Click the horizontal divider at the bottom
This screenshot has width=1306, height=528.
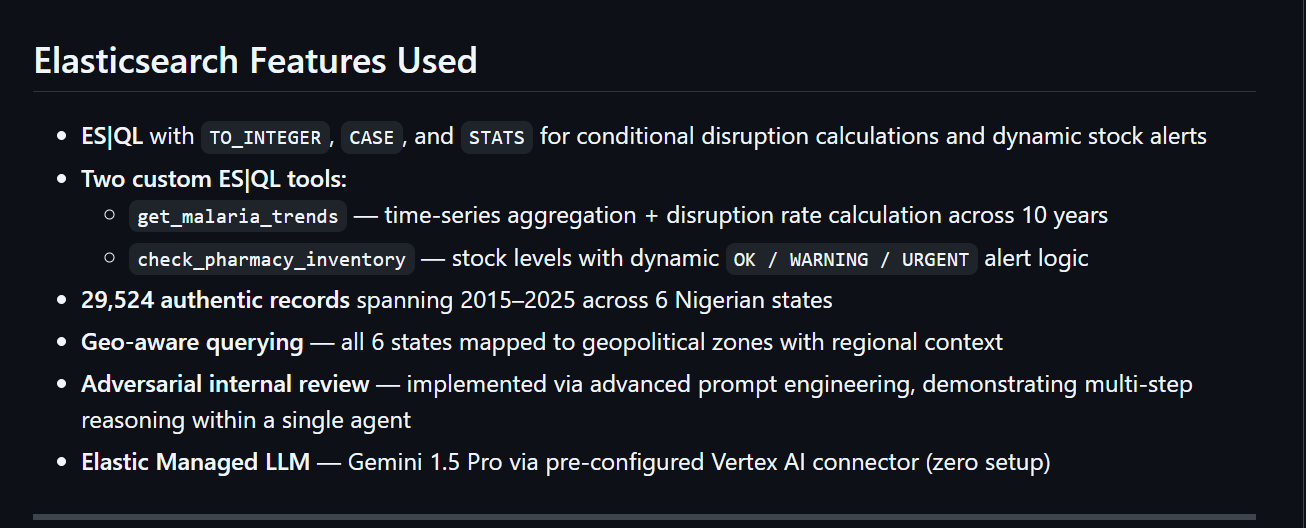[644, 517]
